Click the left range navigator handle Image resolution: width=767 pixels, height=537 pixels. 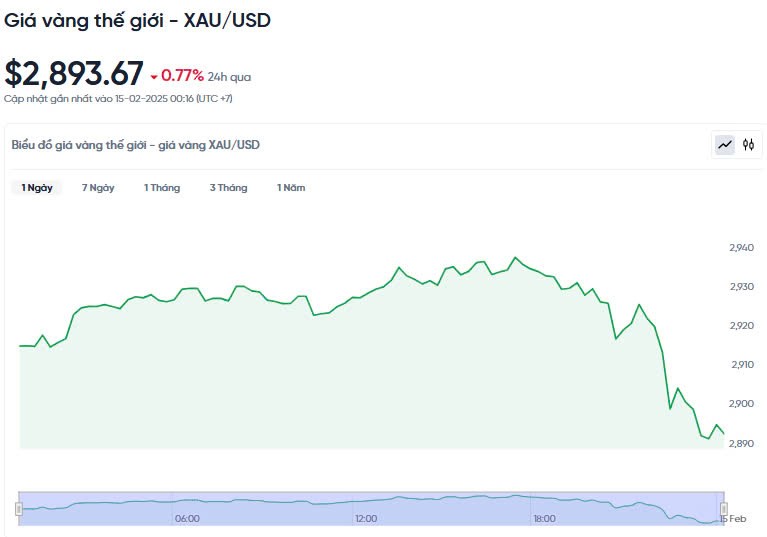pyautogui.click(x=19, y=508)
